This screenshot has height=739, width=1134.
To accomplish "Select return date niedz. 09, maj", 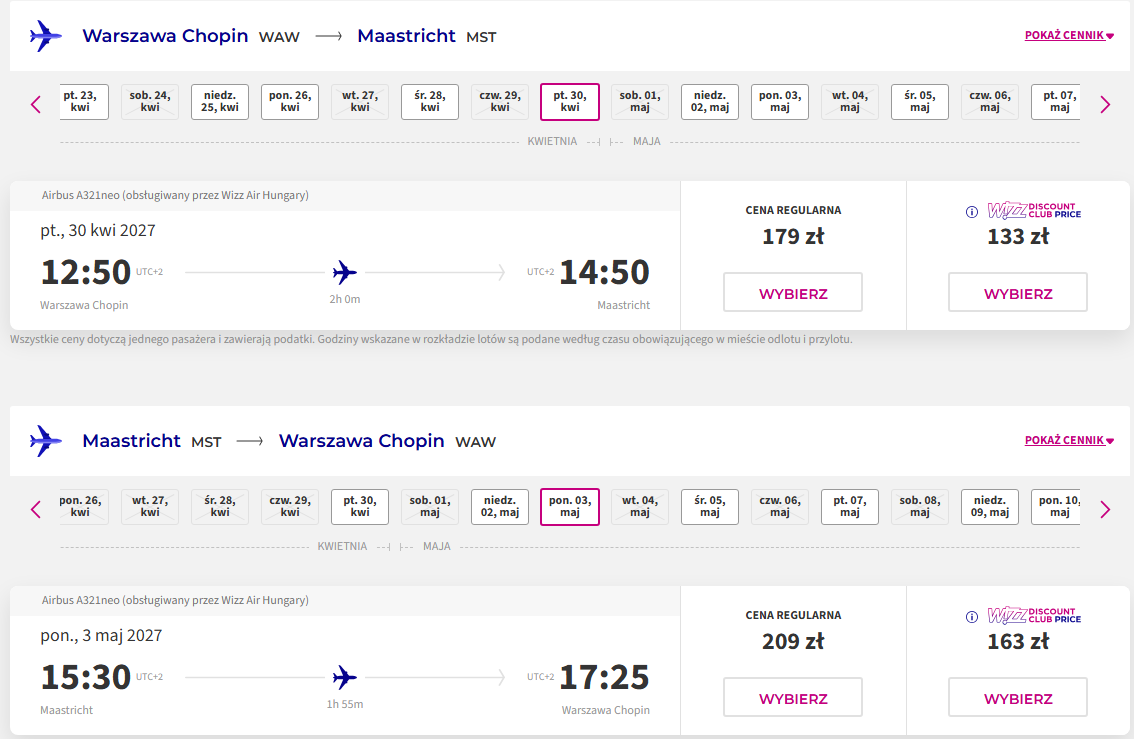I will [x=990, y=507].
